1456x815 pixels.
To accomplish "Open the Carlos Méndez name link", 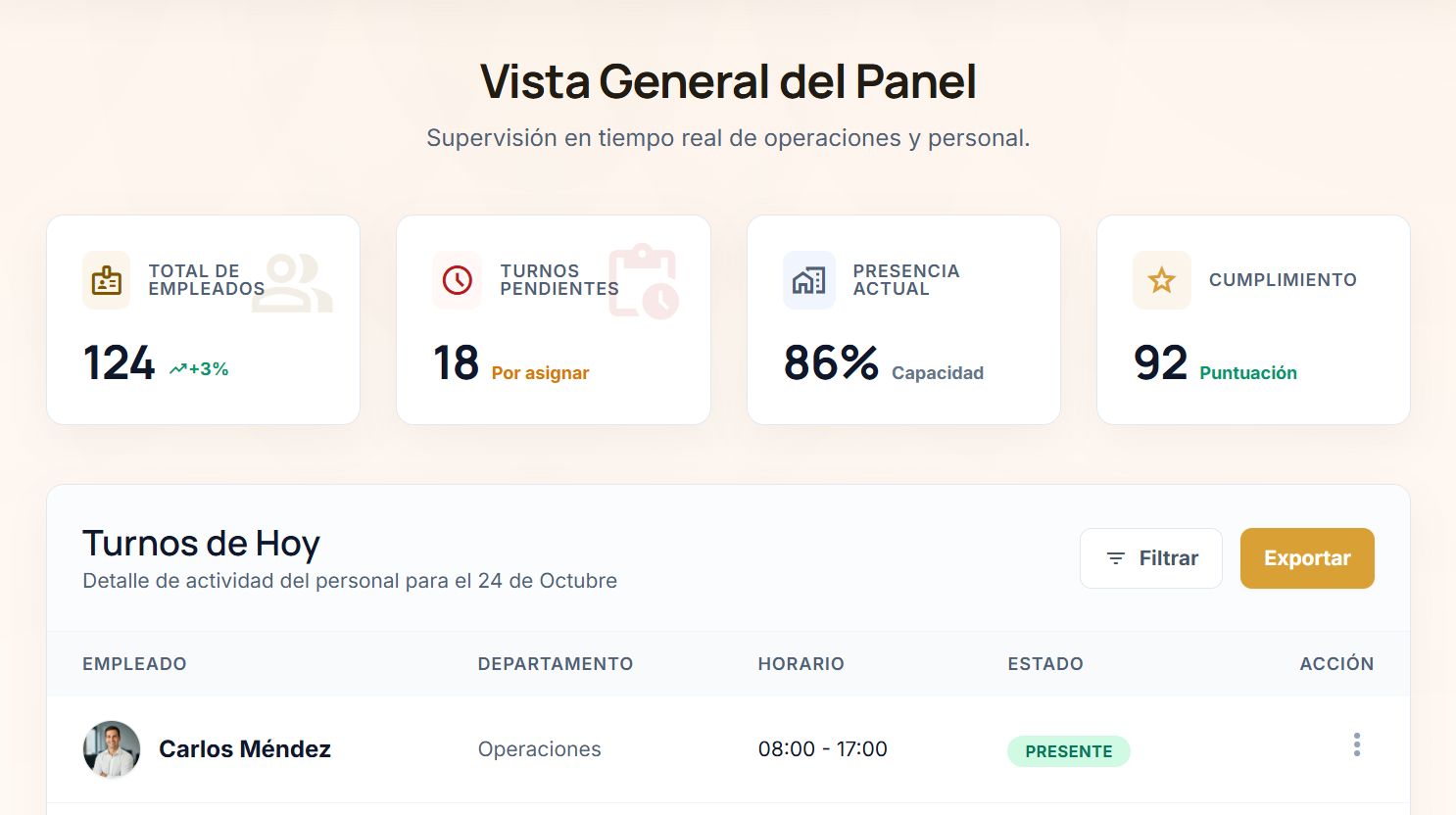I will click(x=245, y=749).
